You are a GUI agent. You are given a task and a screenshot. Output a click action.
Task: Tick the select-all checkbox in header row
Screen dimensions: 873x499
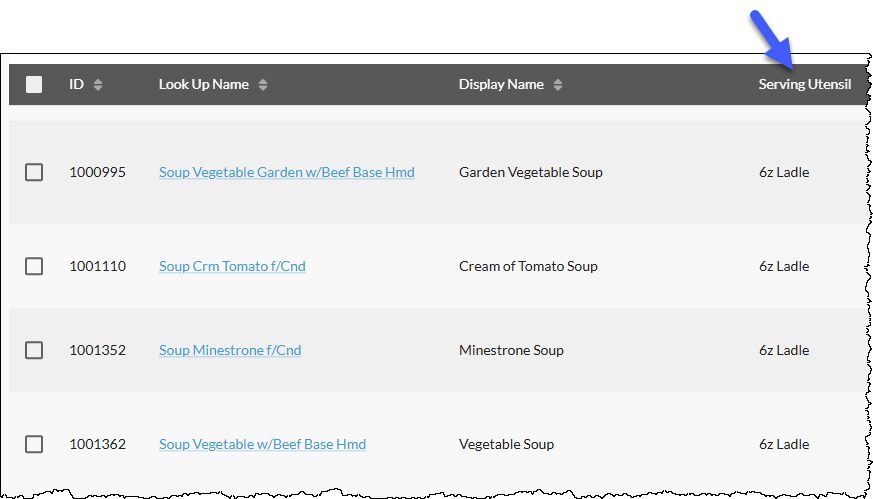[34, 85]
